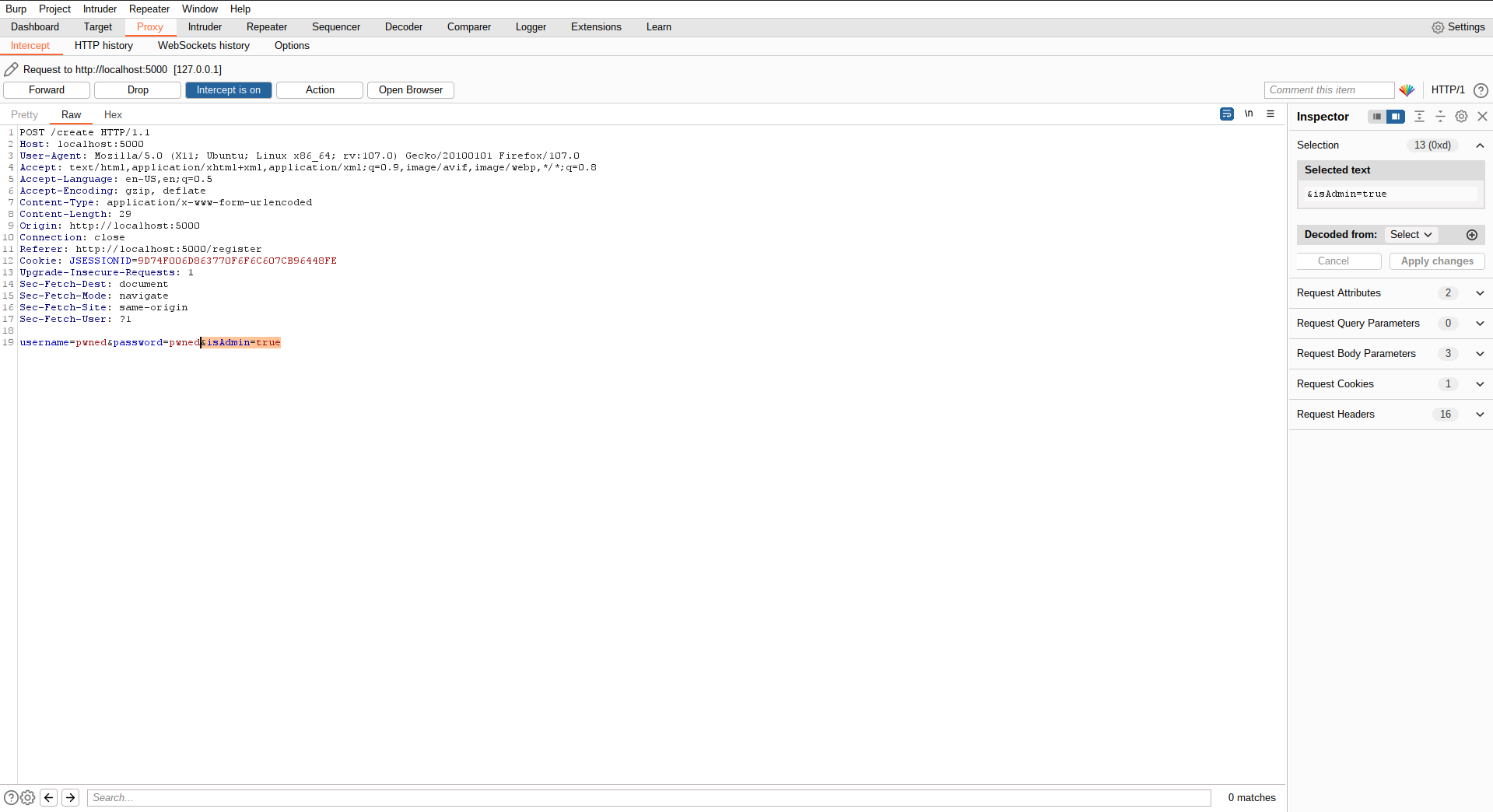Open the Project menu
Viewport: 1493px width, 812px height.
pyautogui.click(x=54, y=9)
